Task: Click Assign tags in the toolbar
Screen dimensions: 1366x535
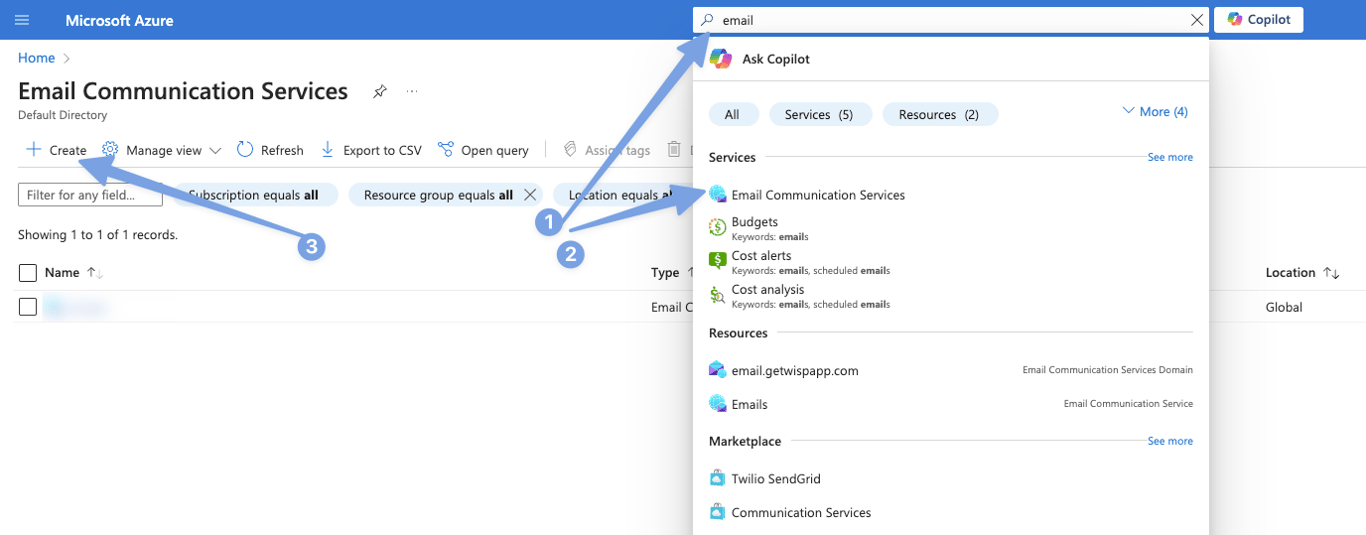Action: 607,150
